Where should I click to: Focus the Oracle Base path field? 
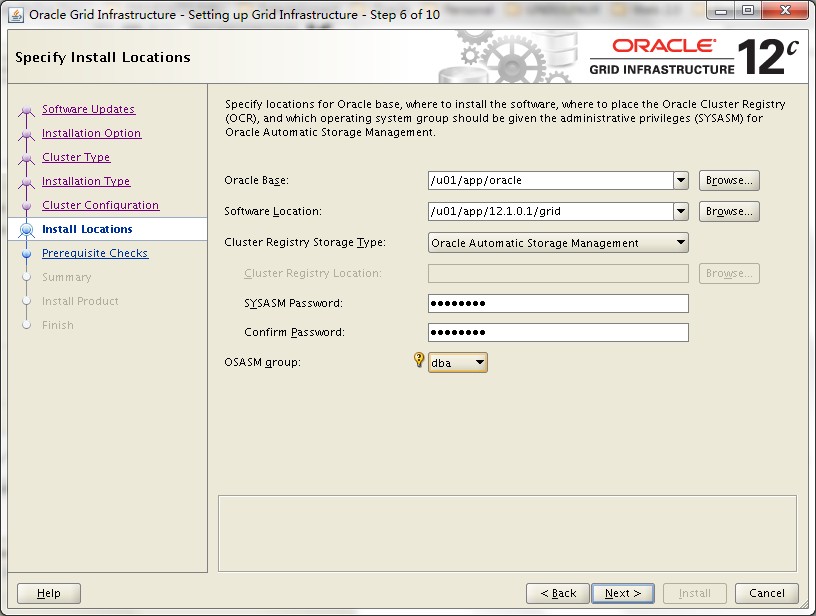[x=551, y=181]
